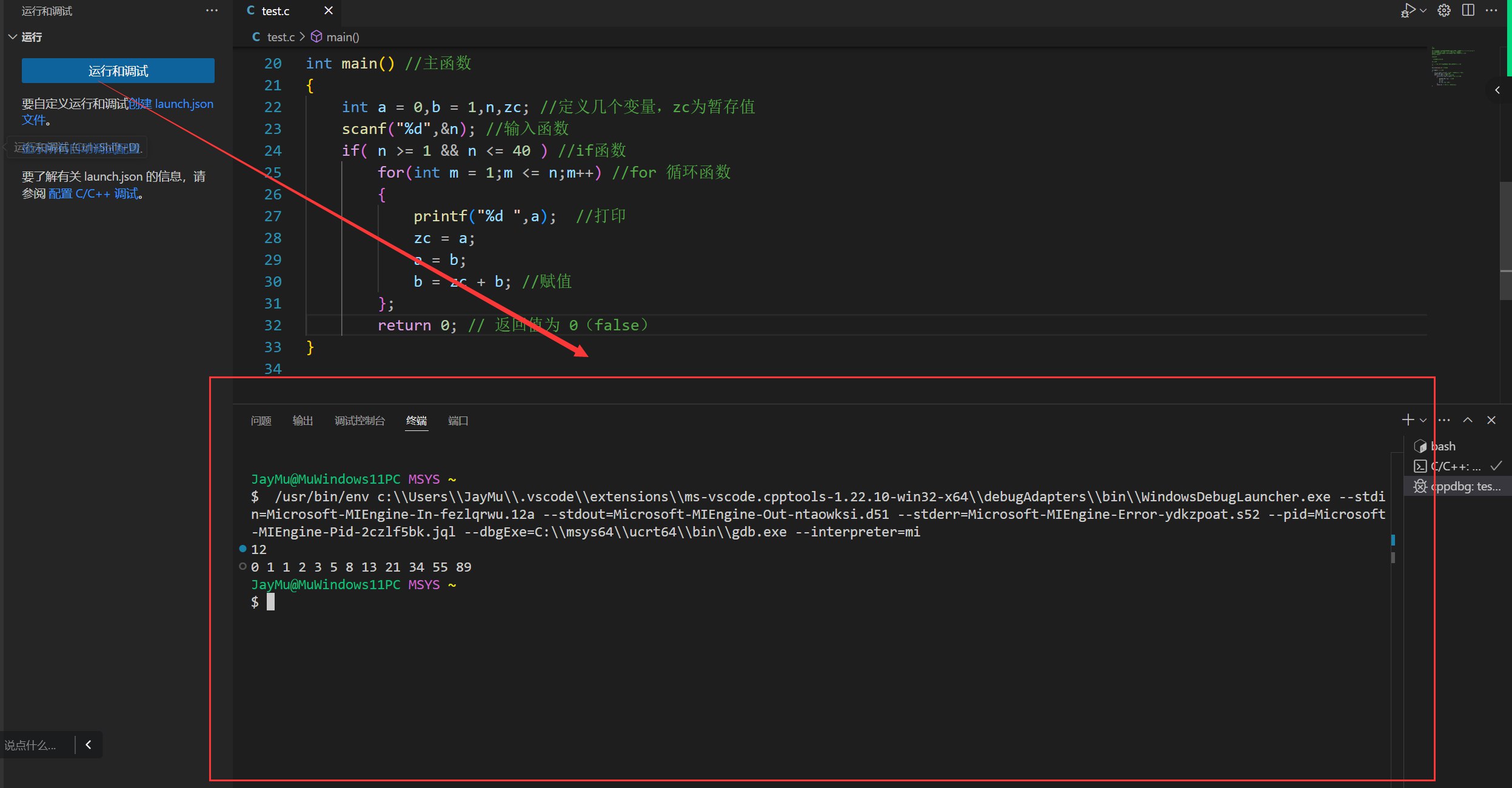Select the 终端 panel tab
1512x788 pixels.
[416, 421]
